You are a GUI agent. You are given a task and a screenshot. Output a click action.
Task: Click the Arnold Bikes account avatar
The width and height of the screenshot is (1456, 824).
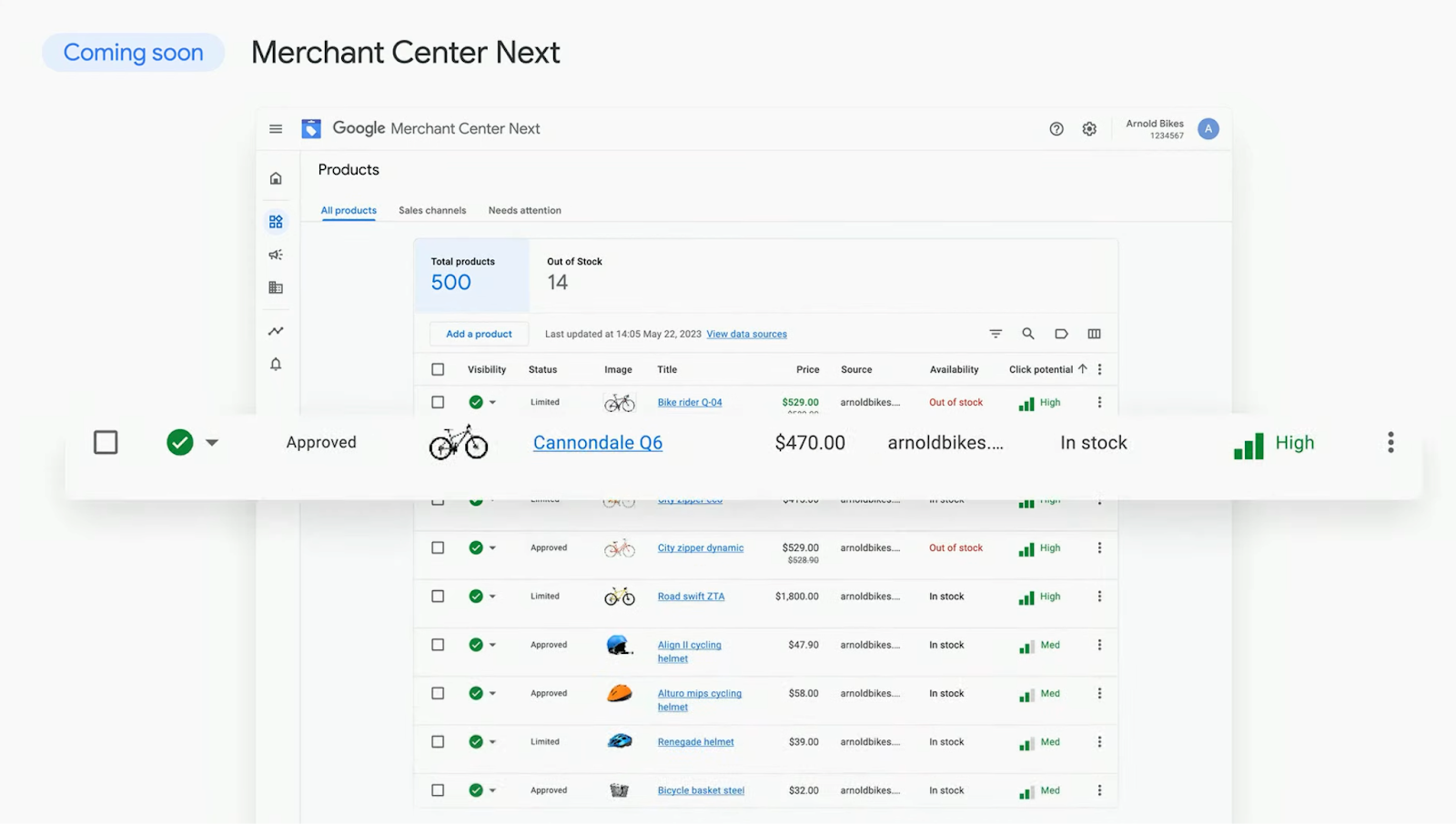(1208, 129)
